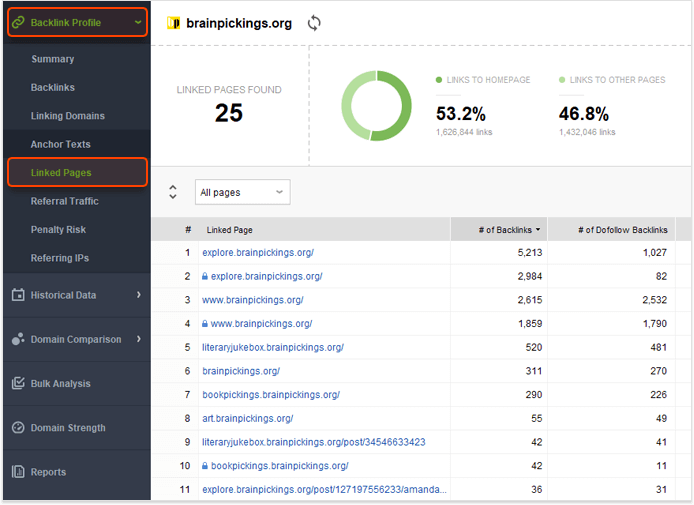Image resolution: width=694 pixels, height=505 pixels.
Task: Click the lock icon in row 2
Action: 205,276
